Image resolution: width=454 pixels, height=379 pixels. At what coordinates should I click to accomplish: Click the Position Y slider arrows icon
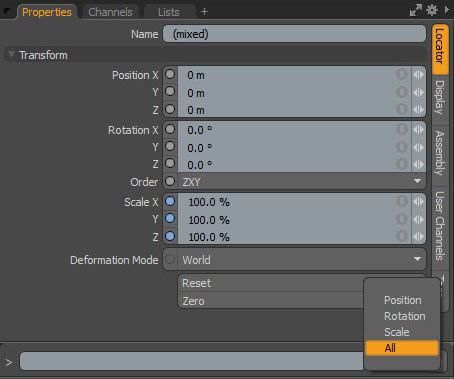click(x=418, y=92)
